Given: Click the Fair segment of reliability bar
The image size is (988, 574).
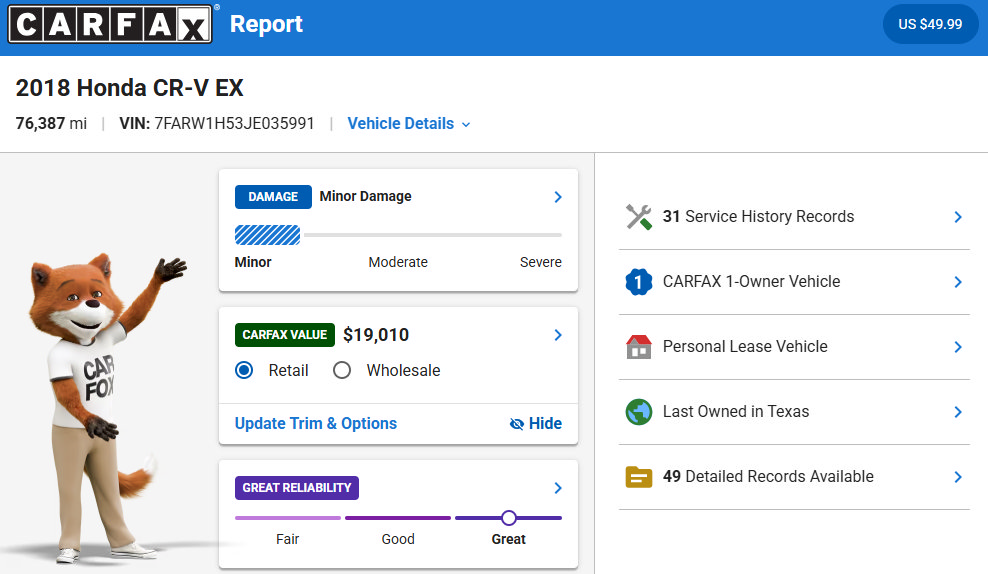Looking at the screenshot, I should coord(287,518).
